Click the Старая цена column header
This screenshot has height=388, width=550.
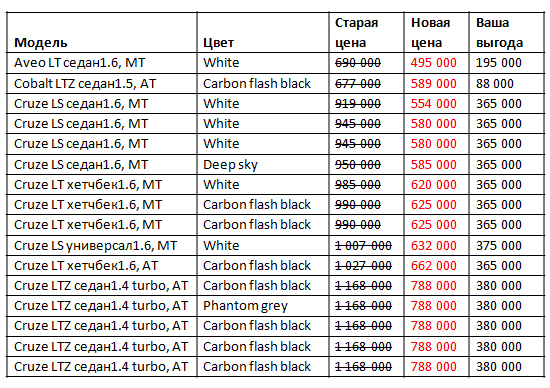[x=356, y=33]
